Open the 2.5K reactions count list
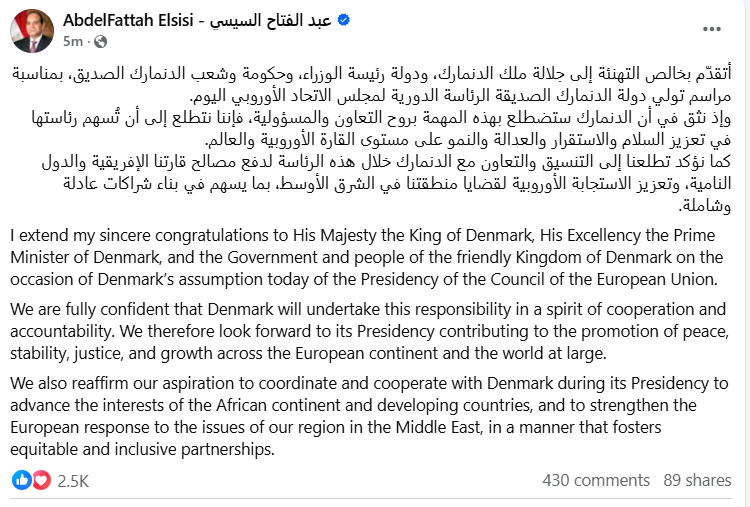This screenshot has width=750, height=507. [x=73, y=481]
